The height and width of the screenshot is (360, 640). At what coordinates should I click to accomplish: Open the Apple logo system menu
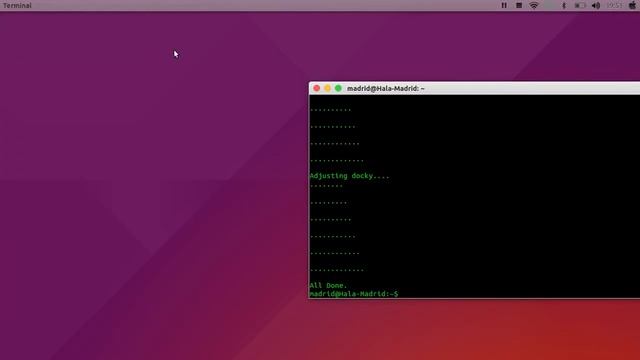[x=632, y=5]
